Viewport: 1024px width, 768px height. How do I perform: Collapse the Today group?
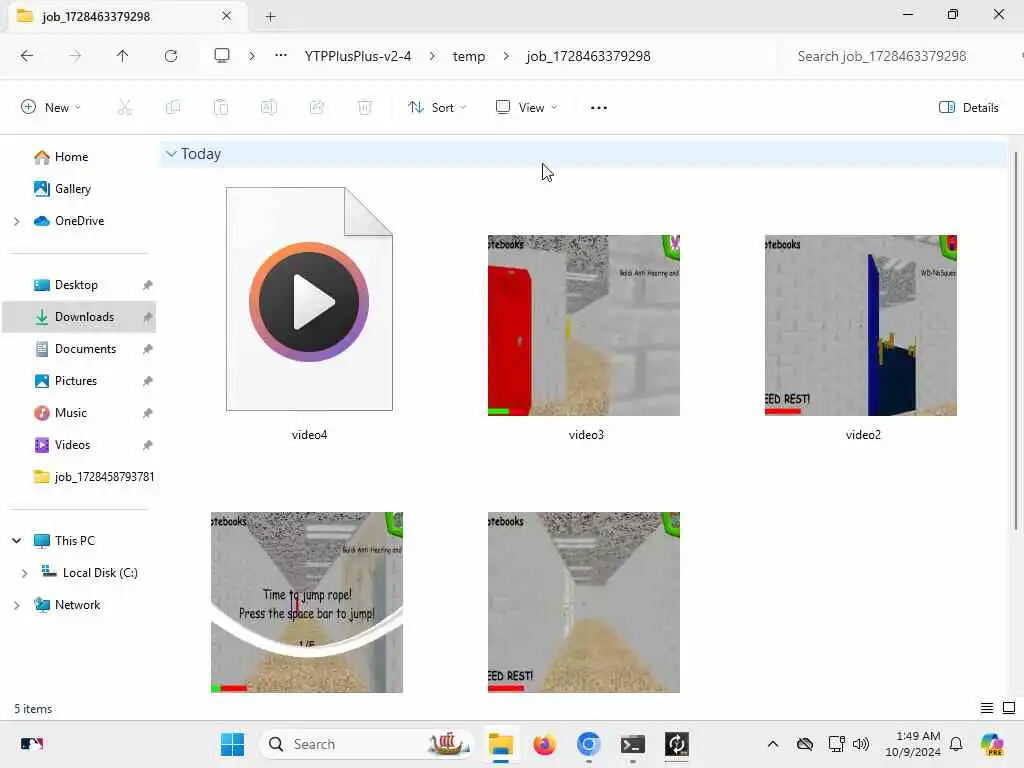point(171,154)
